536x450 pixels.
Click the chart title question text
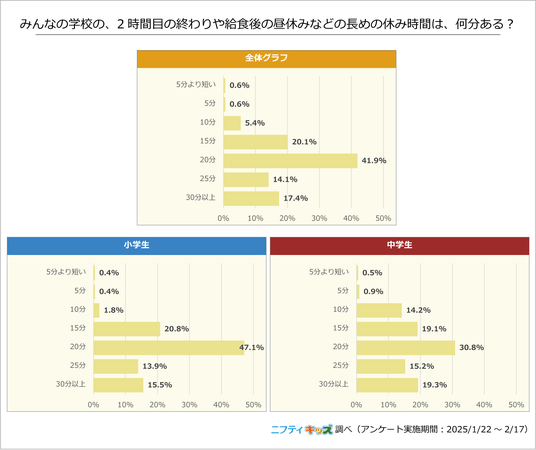tap(267, 24)
